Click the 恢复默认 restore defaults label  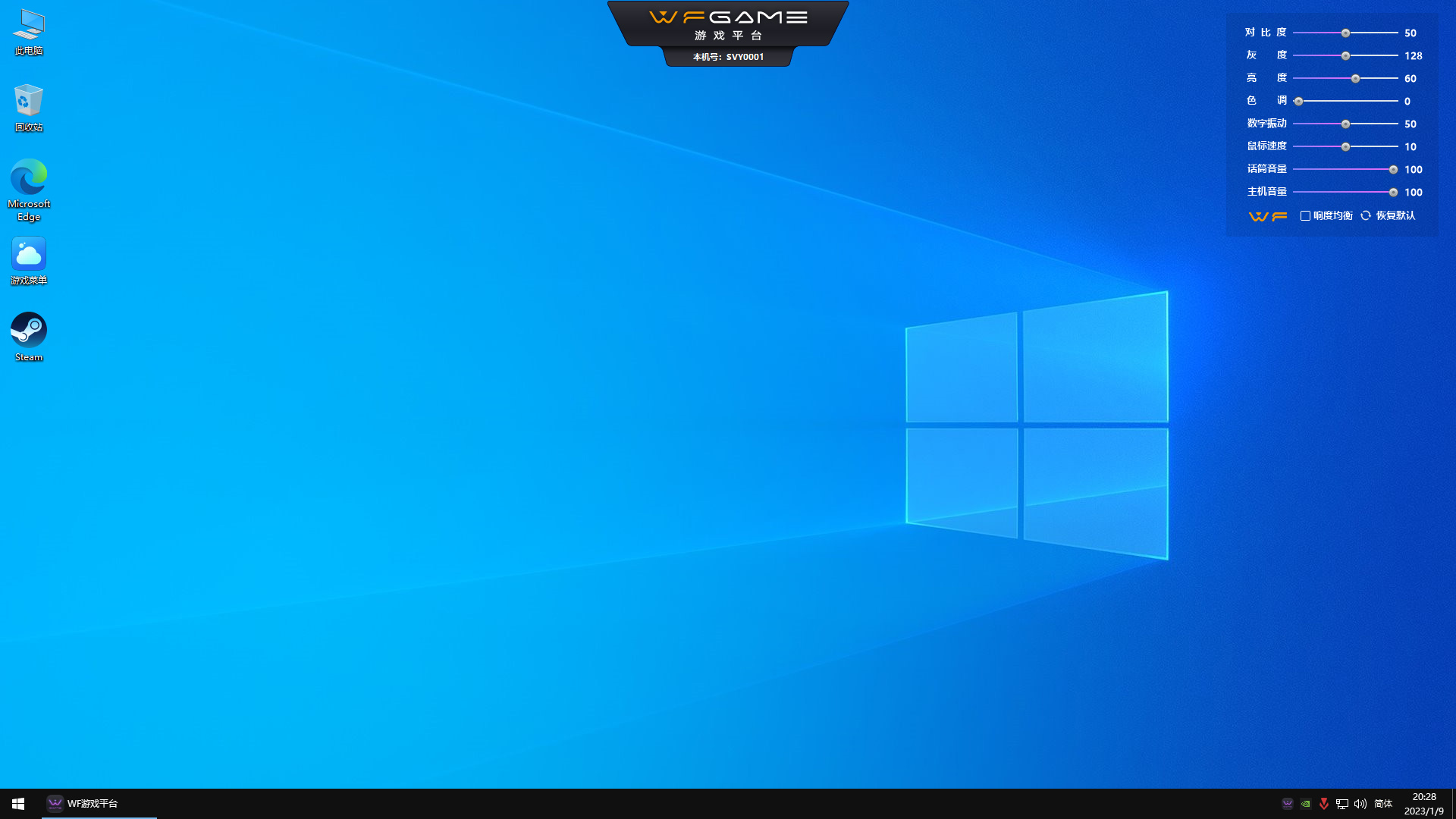[x=1395, y=216]
